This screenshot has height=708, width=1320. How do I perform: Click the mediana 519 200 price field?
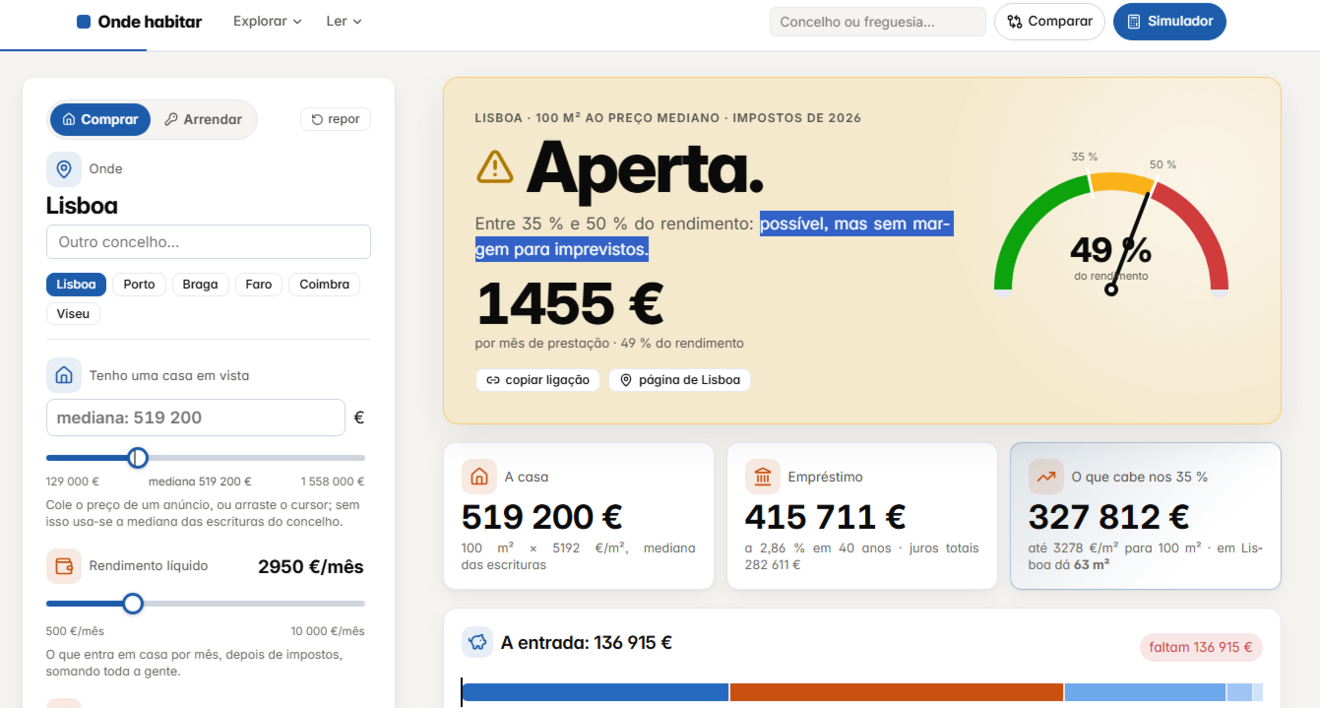coord(195,418)
